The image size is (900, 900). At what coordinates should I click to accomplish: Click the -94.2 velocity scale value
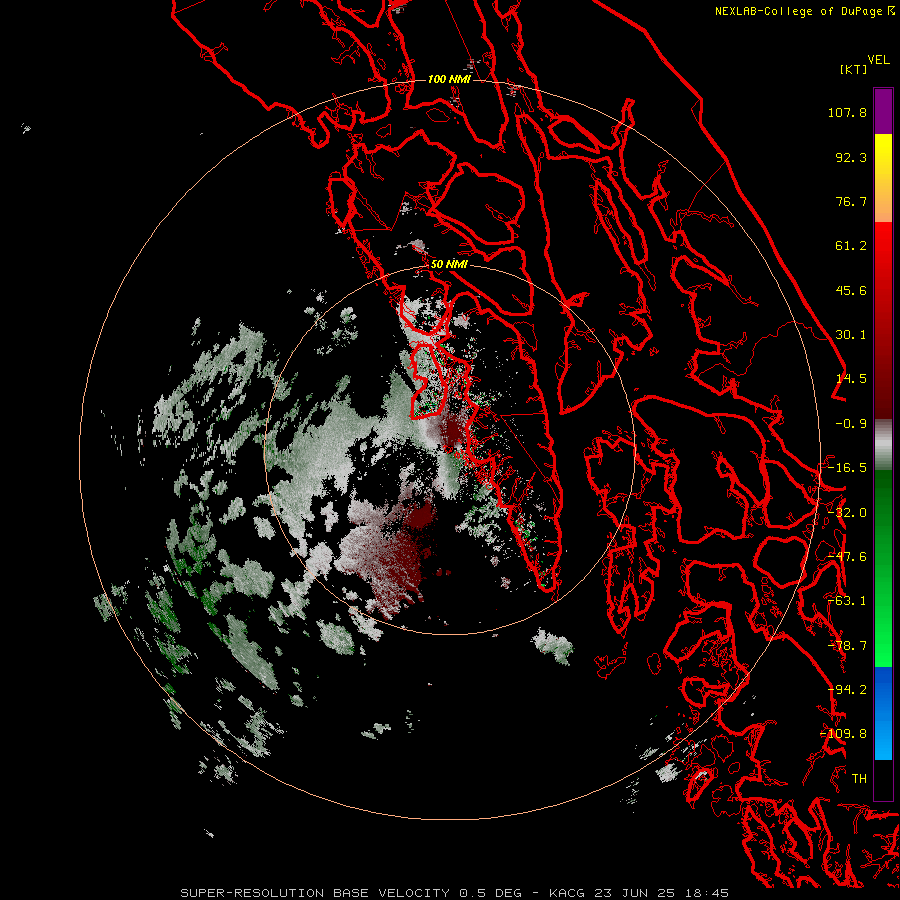pos(847,690)
